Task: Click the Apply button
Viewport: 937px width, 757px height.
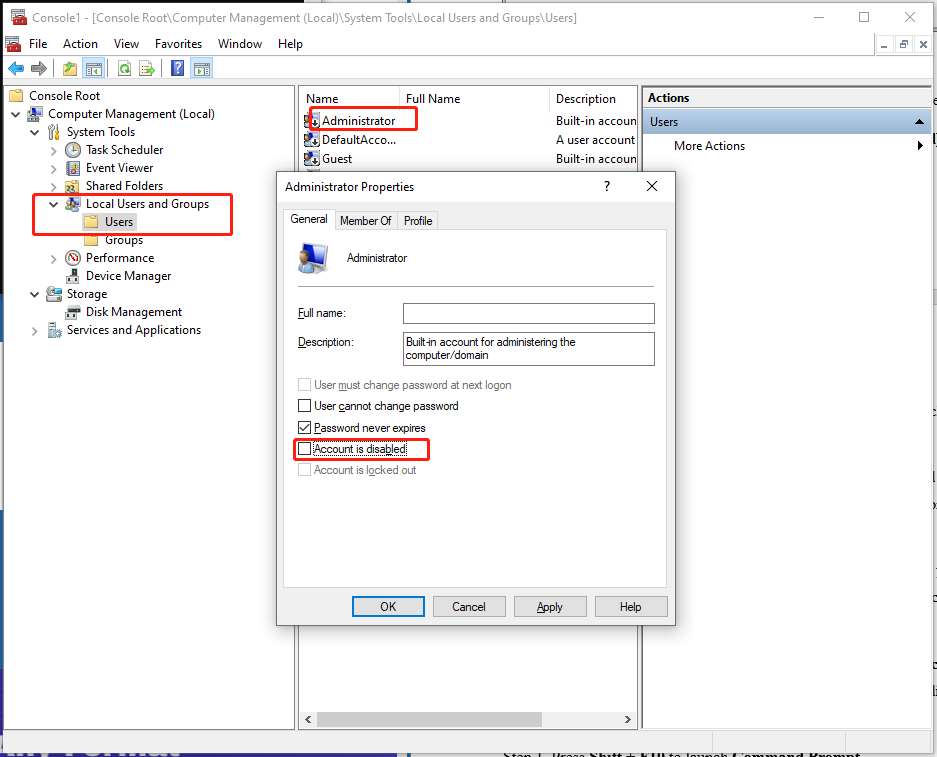Action: [x=549, y=607]
